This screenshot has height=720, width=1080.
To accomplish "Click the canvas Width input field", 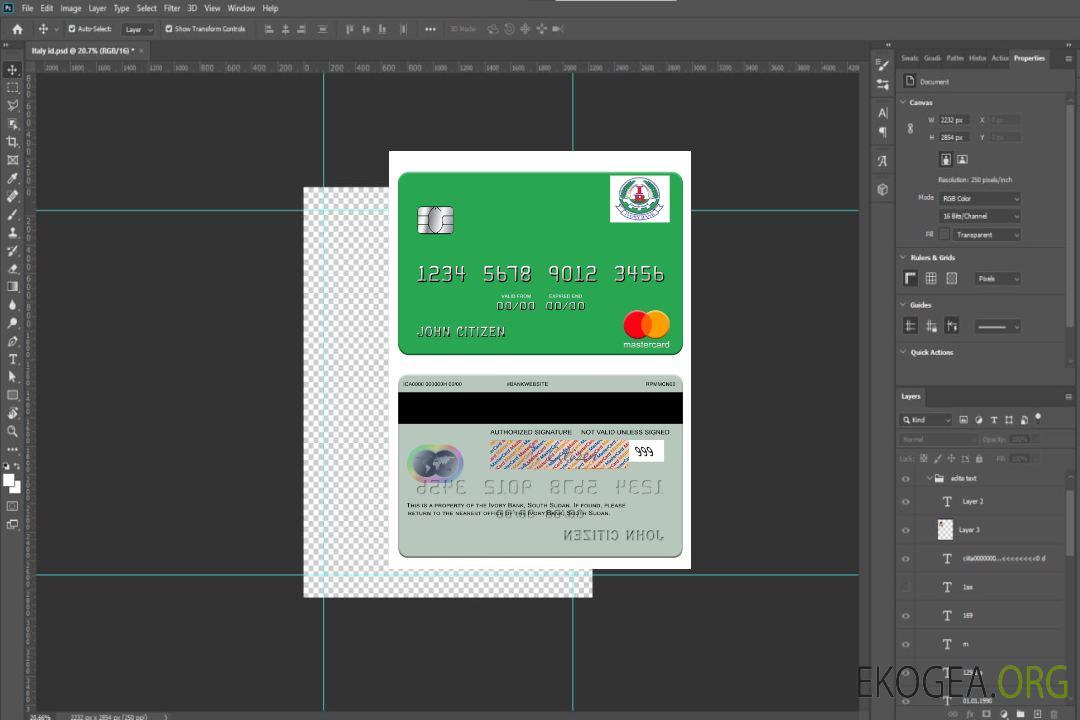I will tap(954, 120).
